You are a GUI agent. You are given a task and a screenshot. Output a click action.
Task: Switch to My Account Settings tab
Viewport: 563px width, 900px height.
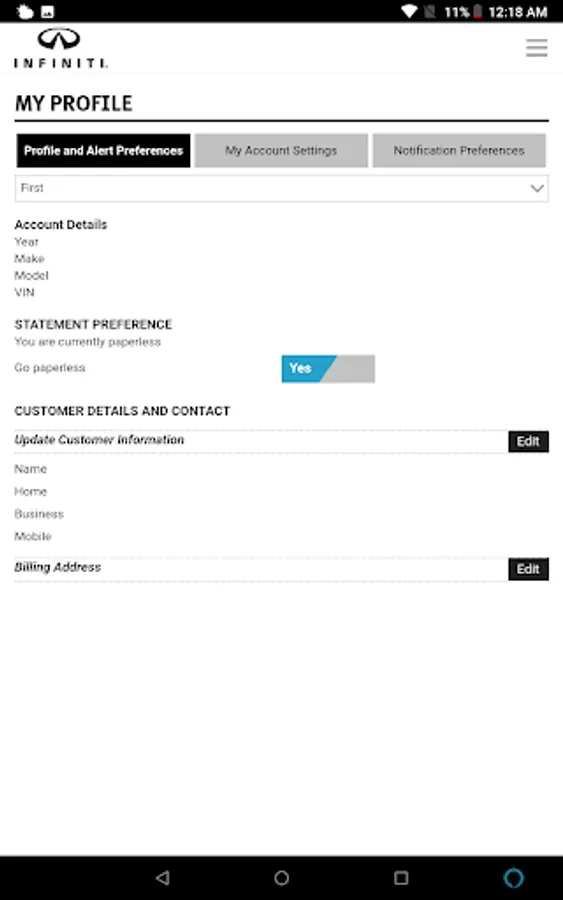tap(281, 150)
